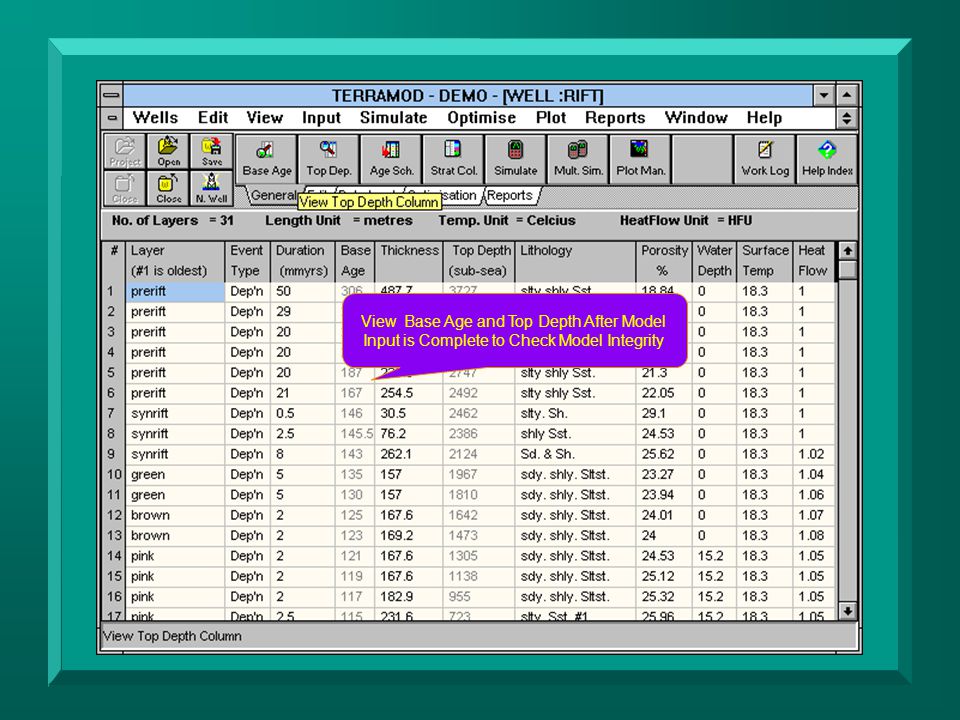This screenshot has width=960, height=720.
Task: Select heat flow value 1.08
Action: point(814,536)
